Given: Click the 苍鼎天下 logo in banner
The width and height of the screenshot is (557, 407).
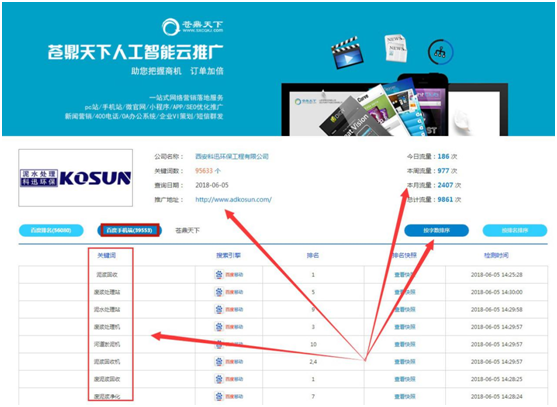Looking at the screenshot, I should (193, 27).
